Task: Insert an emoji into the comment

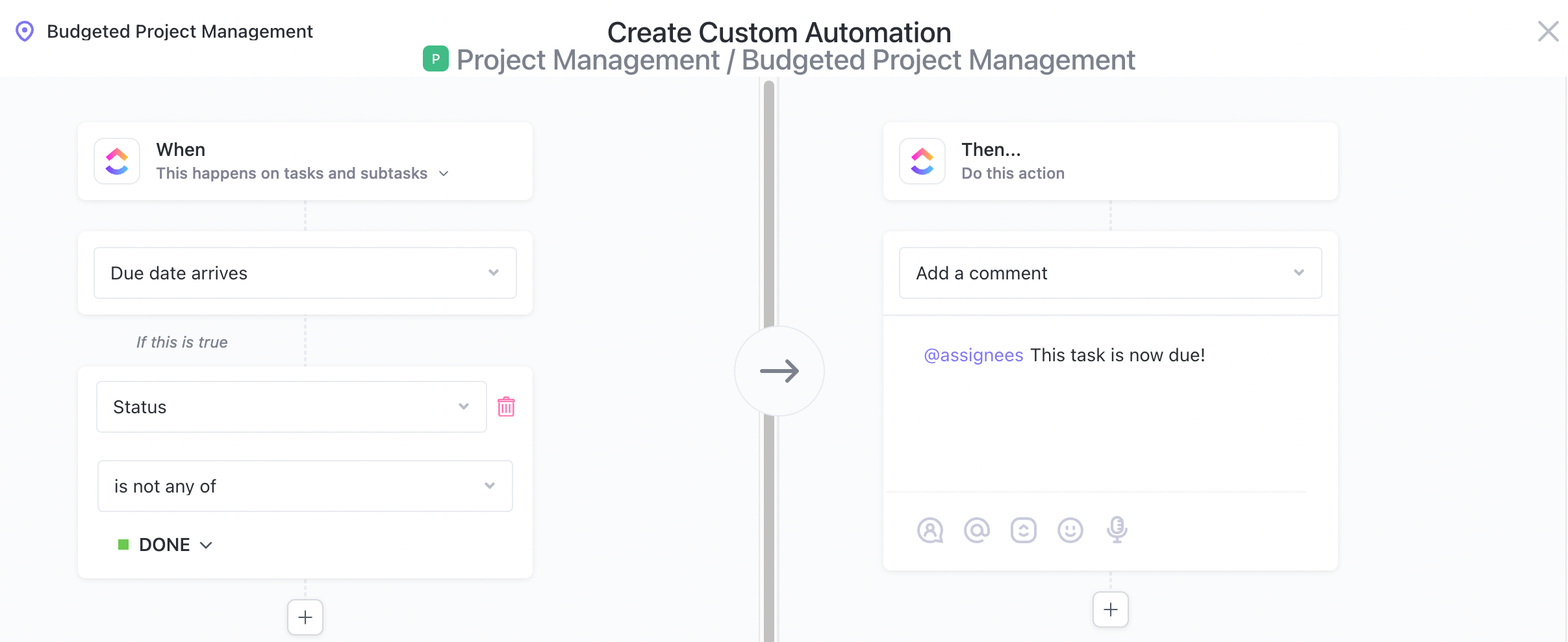Action: point(1070,530)
